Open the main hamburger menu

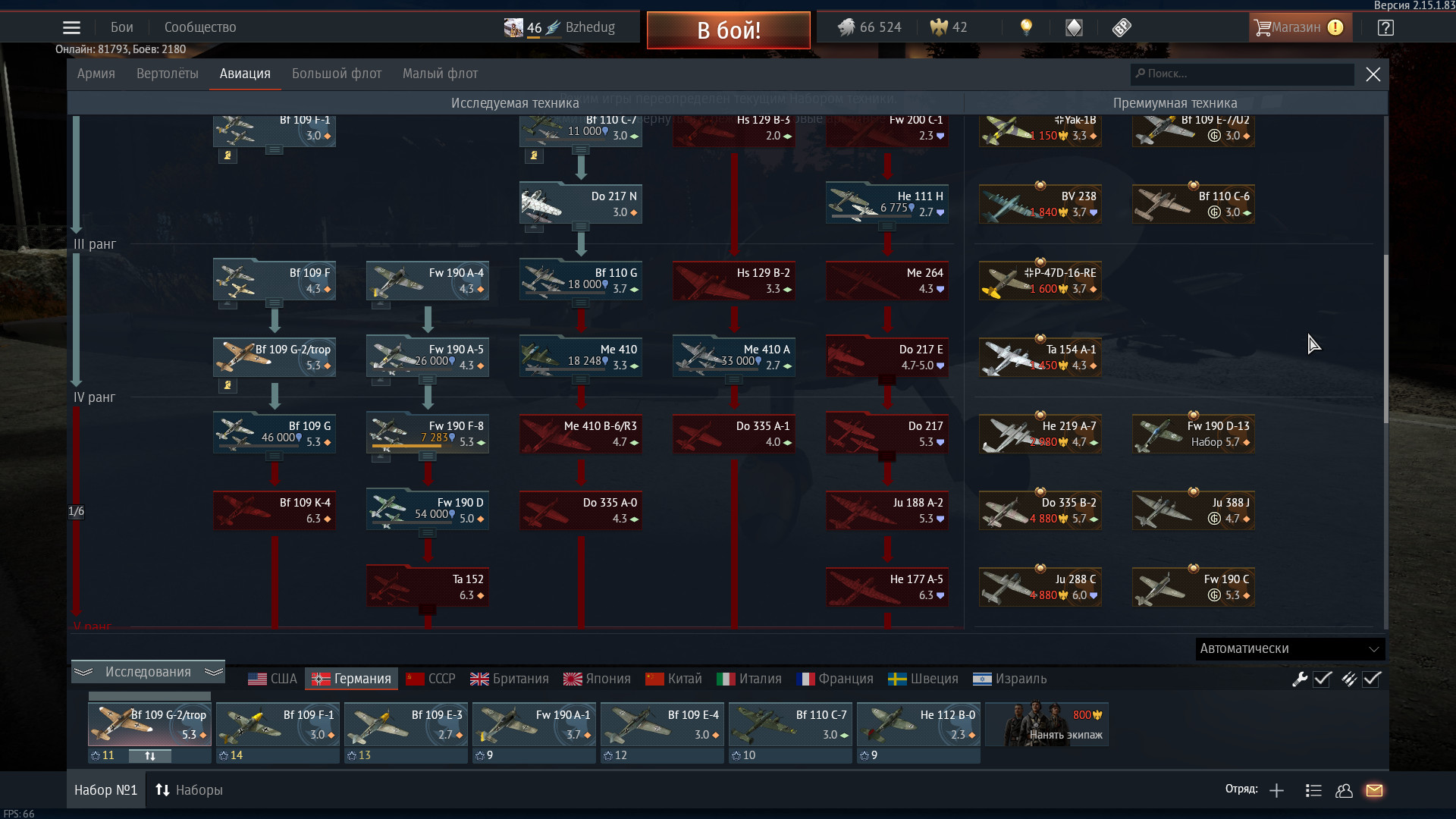[71, 28]
